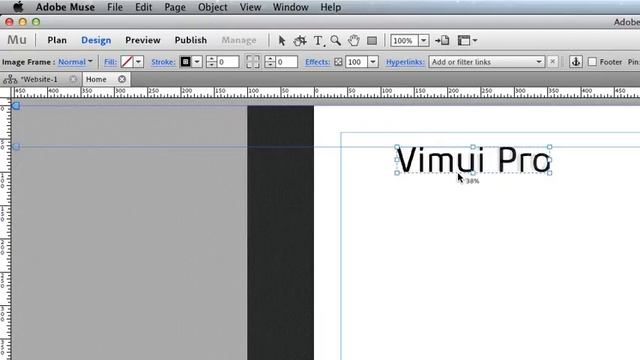Click the Stroke link
The height and width of the screenshot is (360, 640).
click(x=163, y=62)
